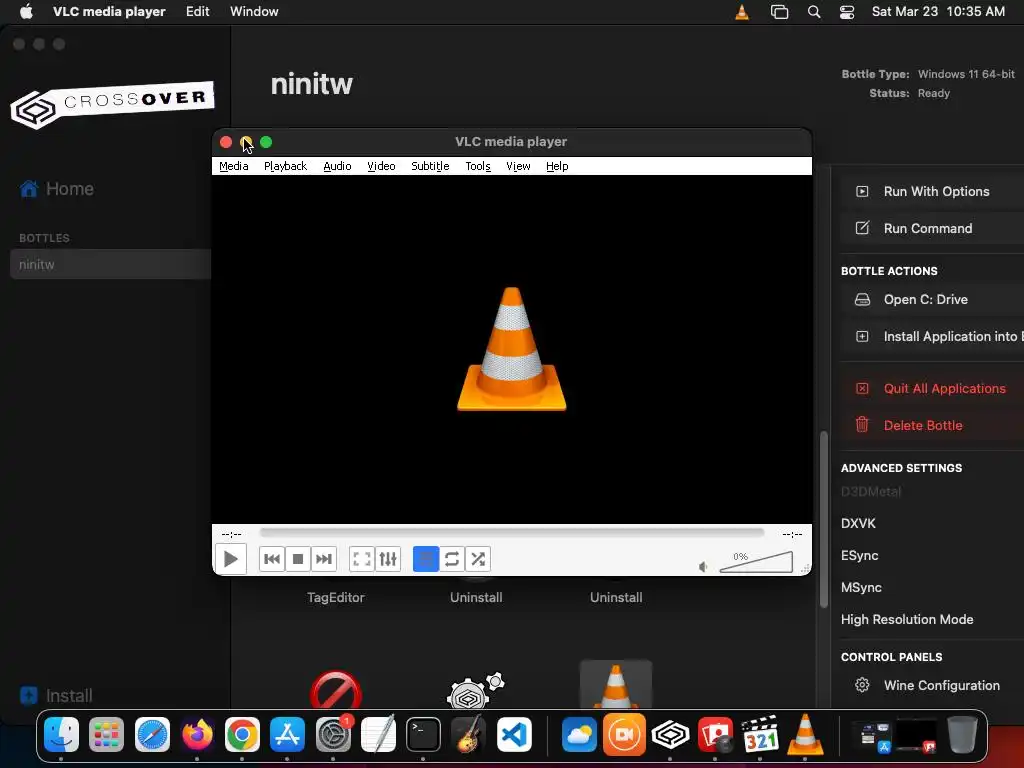Screen dimensions: 1024x768
Task: Open the Media menu in VLC
Action: 234,166
